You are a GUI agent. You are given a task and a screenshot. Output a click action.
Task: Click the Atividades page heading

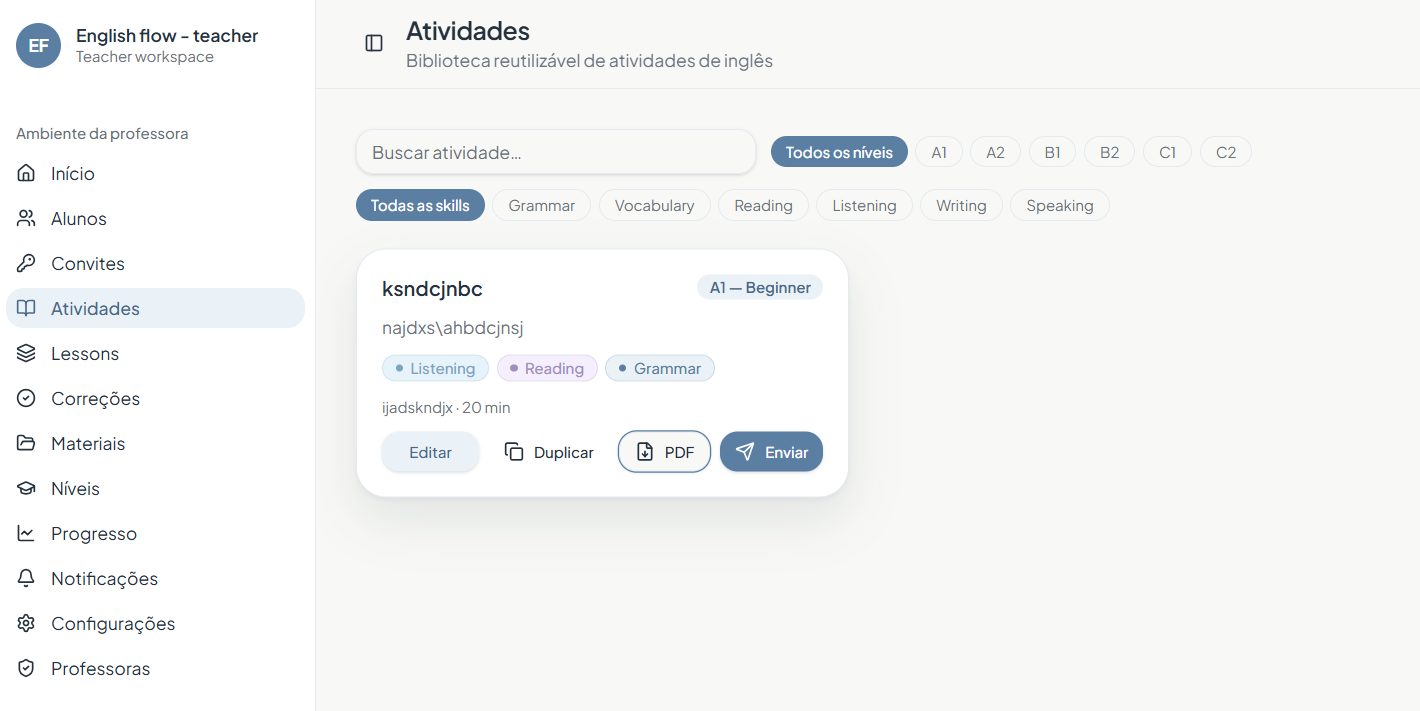468,31
